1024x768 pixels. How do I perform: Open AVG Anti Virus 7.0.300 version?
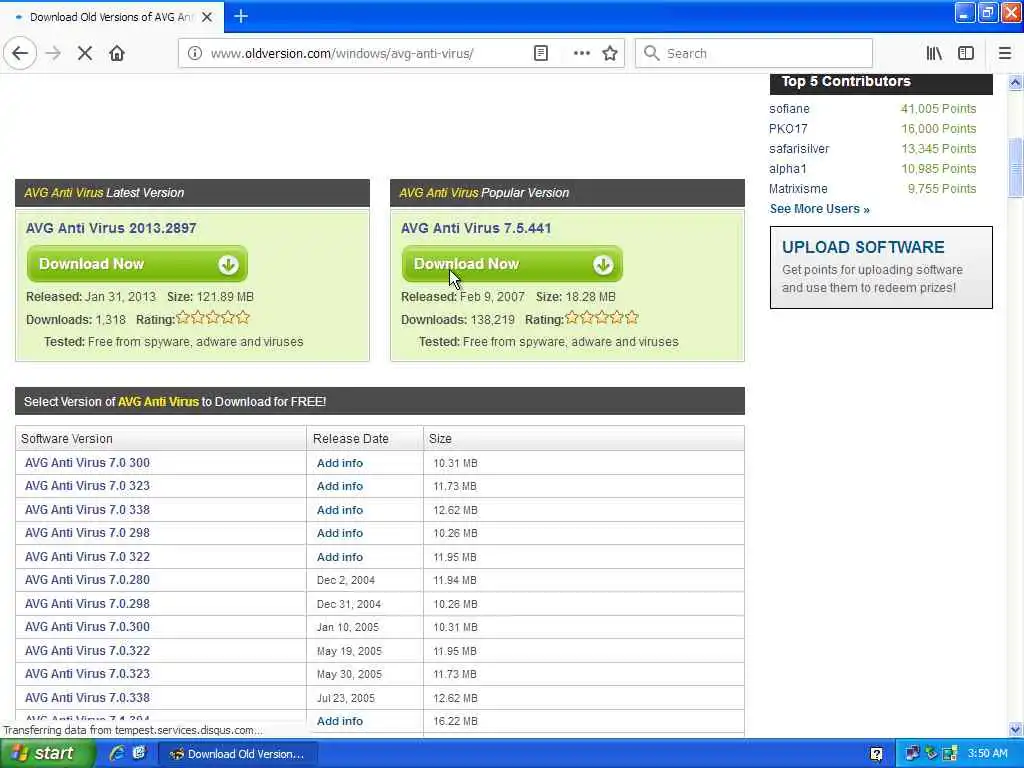(87, 627)
